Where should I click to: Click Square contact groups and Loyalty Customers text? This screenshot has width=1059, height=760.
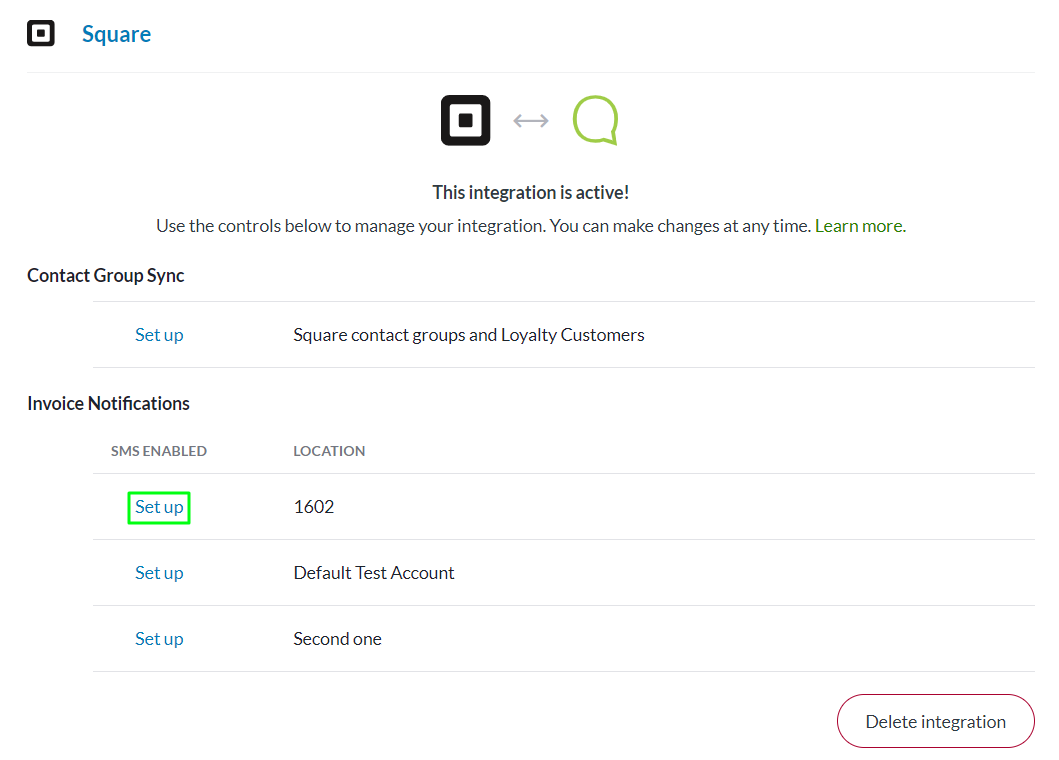[468, 335]
